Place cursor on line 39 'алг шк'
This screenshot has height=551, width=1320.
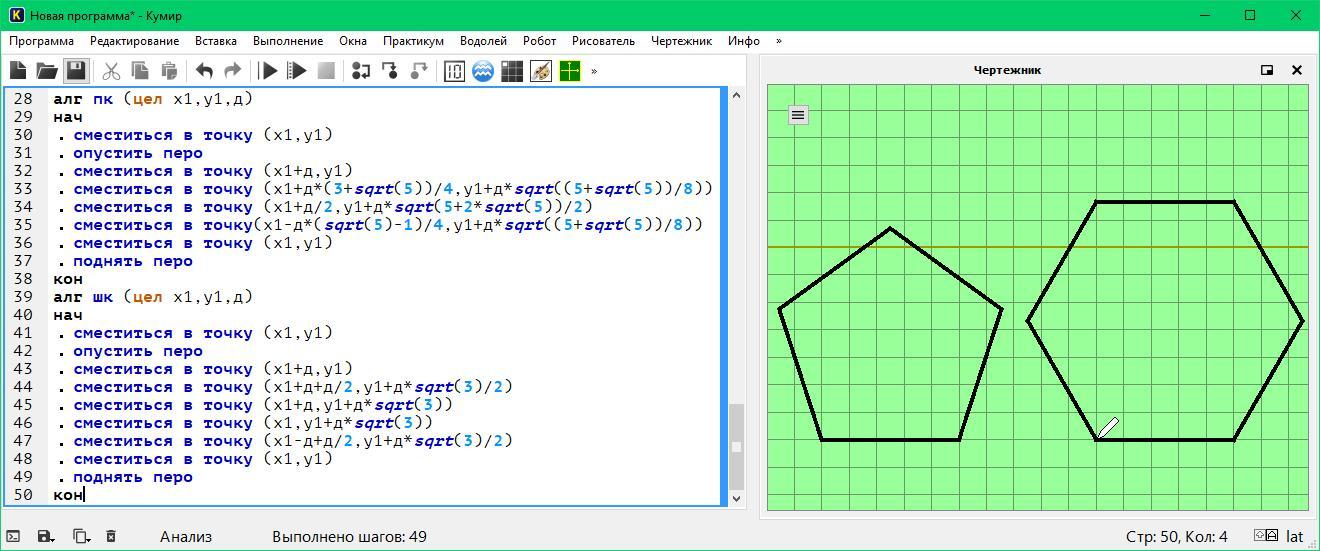pyautogui.click(x=153, y=297)
